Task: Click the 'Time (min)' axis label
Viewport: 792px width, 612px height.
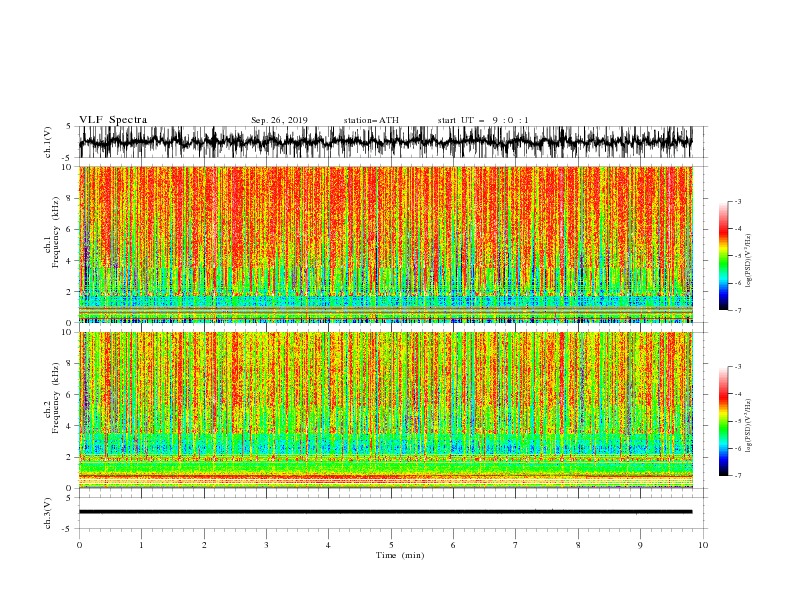Action: 400,555
